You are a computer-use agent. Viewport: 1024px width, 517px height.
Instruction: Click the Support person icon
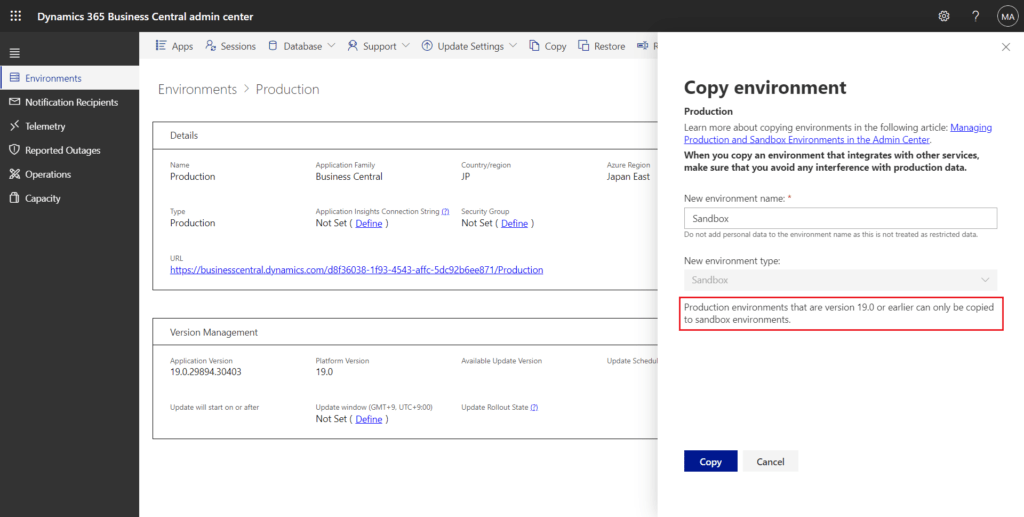(353, 46)
